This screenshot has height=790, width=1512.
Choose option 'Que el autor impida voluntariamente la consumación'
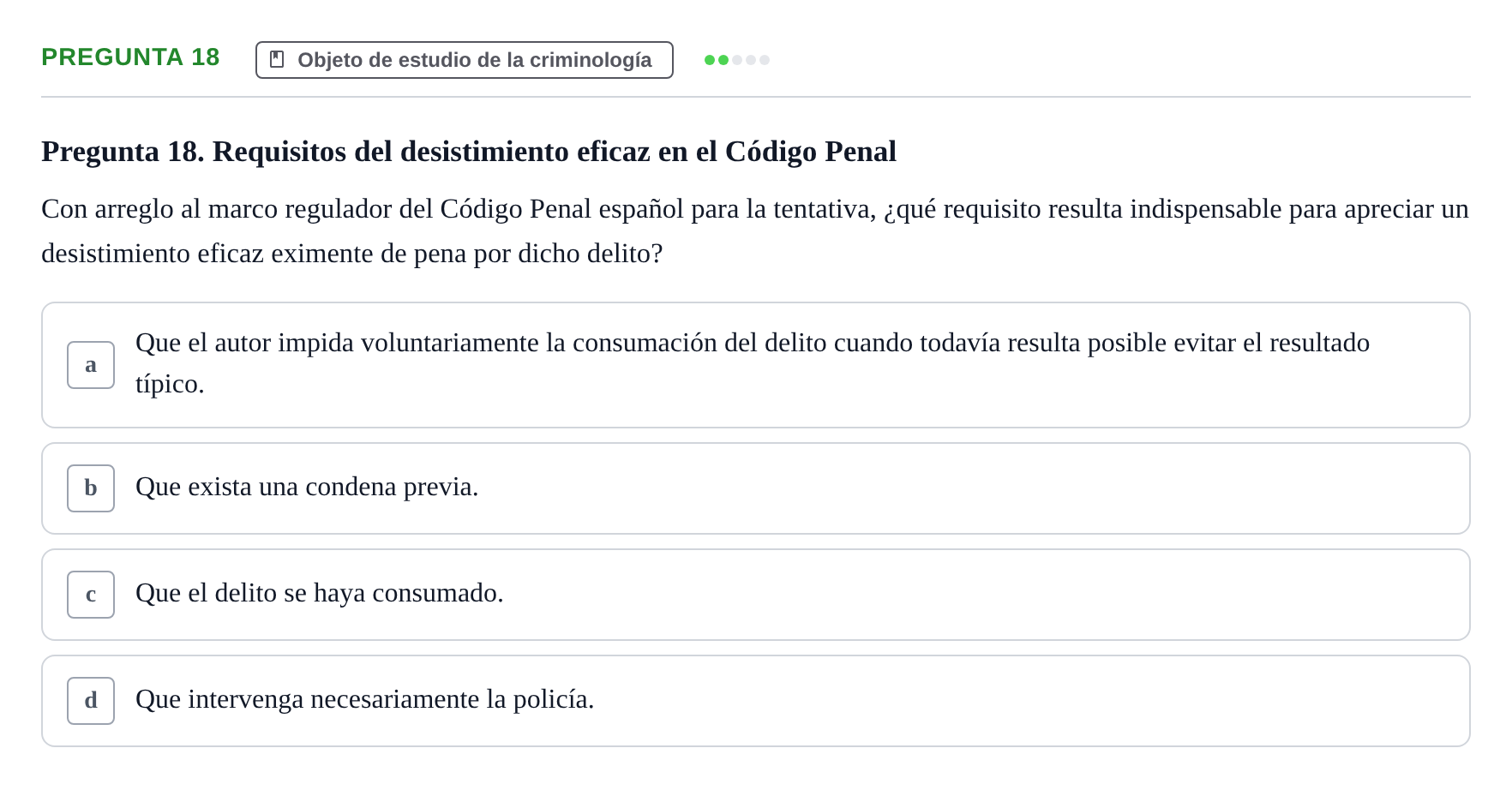[756, 365]
